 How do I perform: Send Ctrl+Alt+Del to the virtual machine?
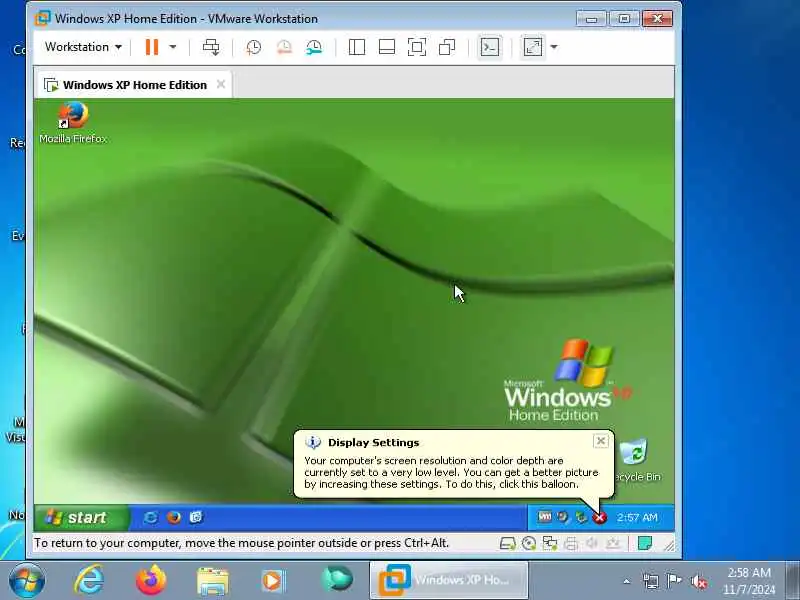211,47
